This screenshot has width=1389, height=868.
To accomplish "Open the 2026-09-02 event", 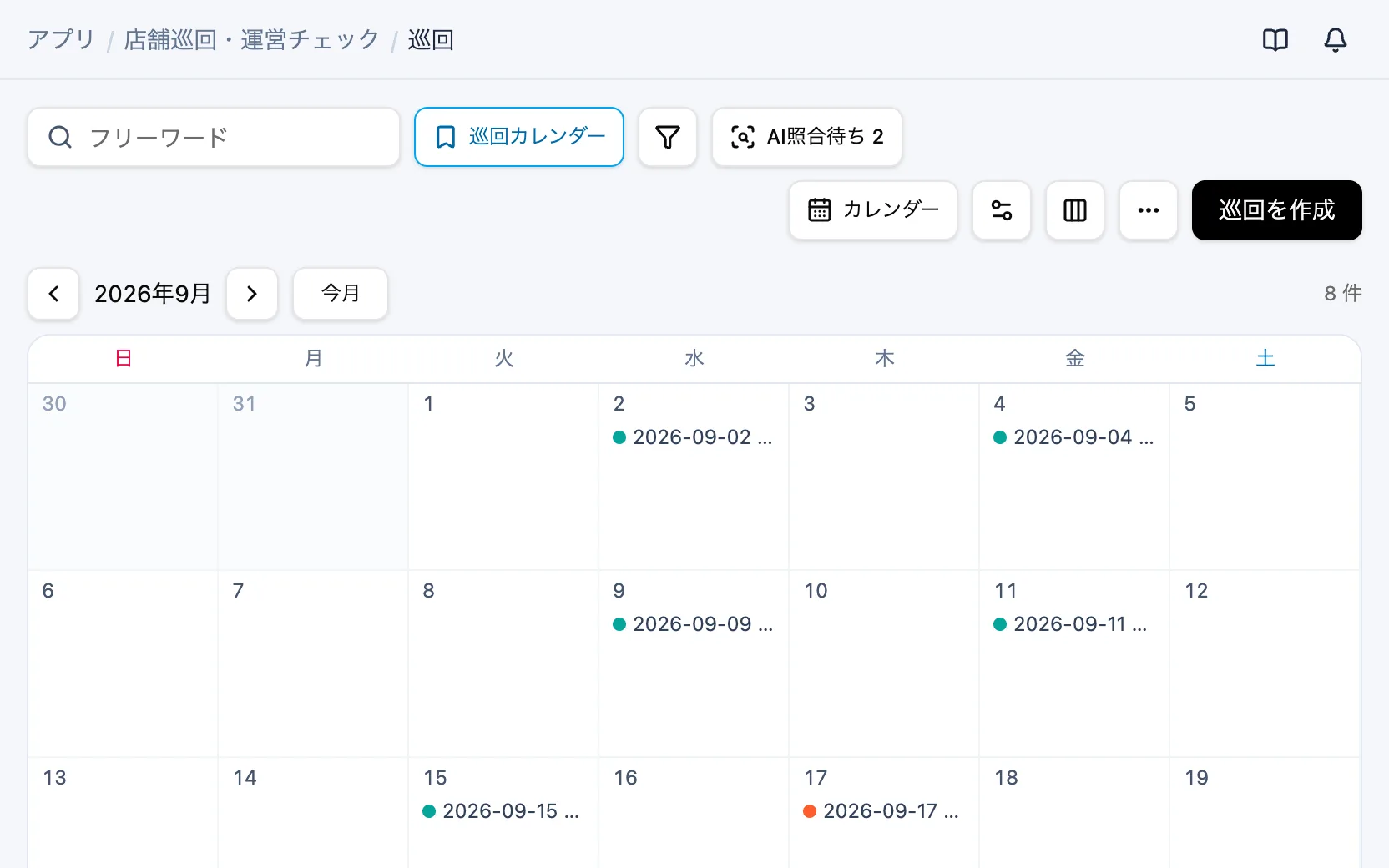I will click(693, 437).
